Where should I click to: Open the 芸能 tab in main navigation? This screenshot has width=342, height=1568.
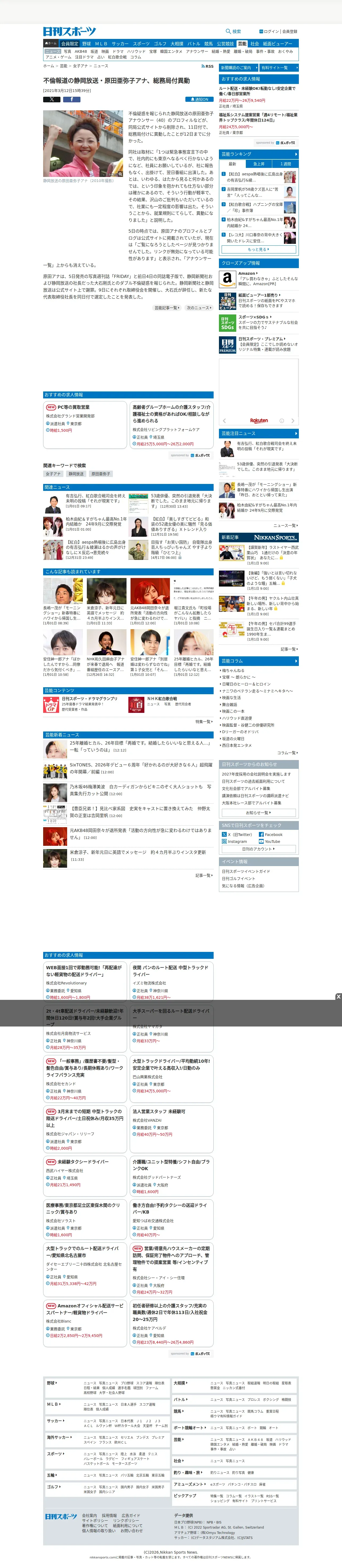tap(242, 44)
